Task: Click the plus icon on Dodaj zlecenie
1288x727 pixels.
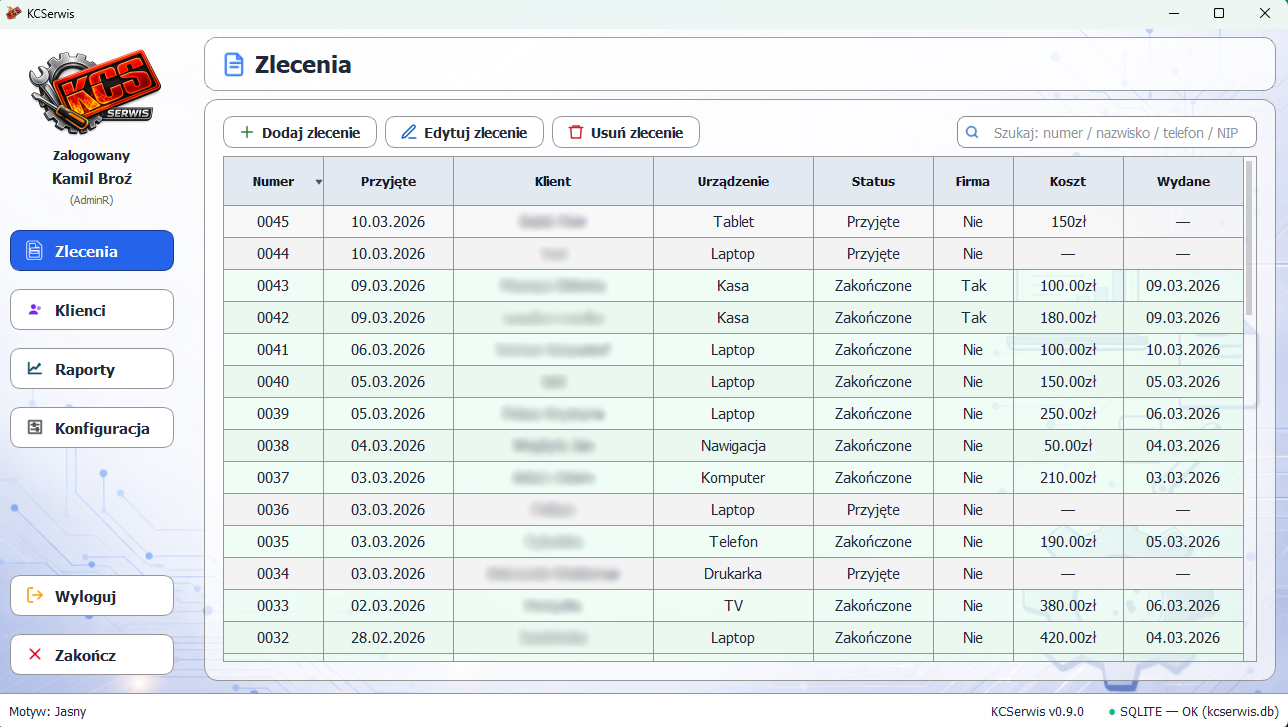Action: pyautogui.click(x=246, y=132)
